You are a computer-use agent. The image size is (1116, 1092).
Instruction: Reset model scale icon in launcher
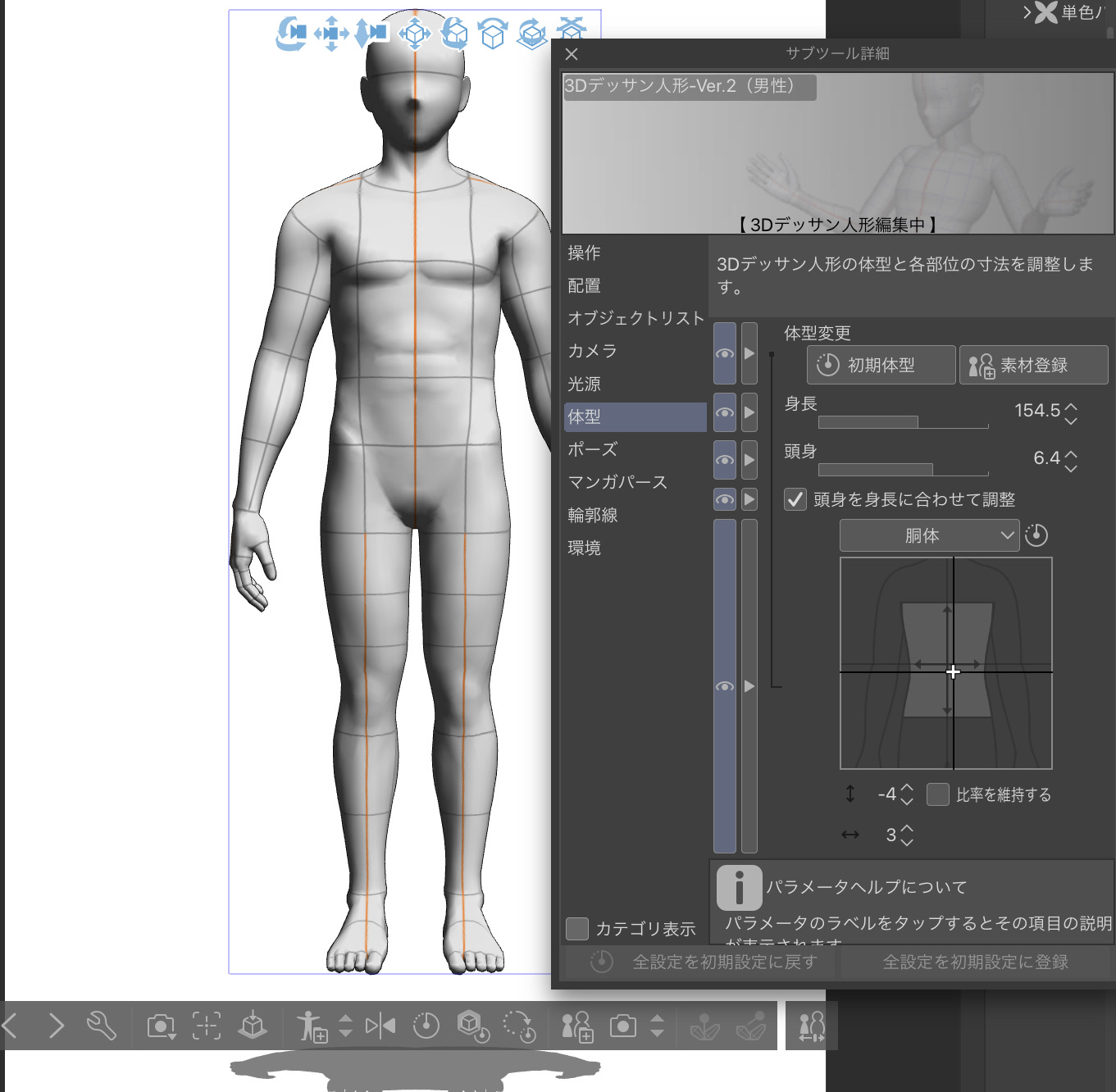(473, 1026)
